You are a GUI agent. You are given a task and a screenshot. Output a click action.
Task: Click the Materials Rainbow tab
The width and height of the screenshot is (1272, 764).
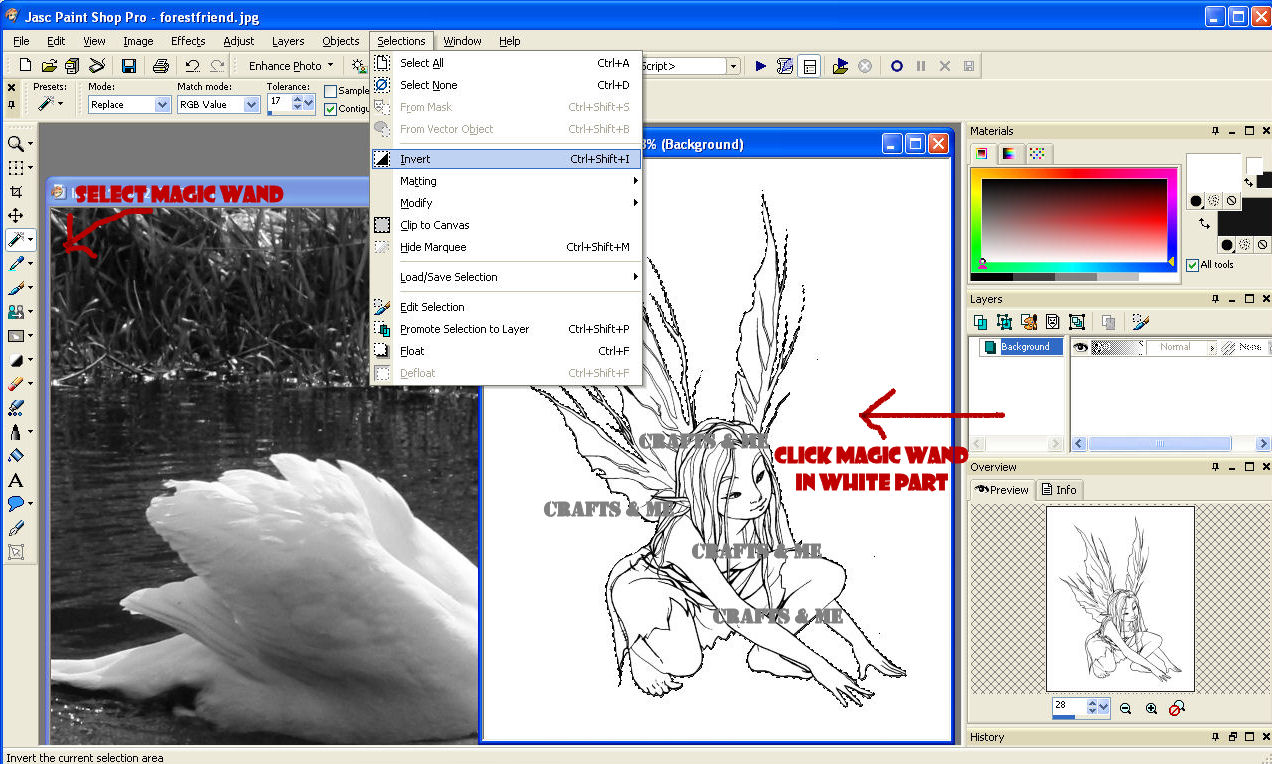tap(1009, 153)
